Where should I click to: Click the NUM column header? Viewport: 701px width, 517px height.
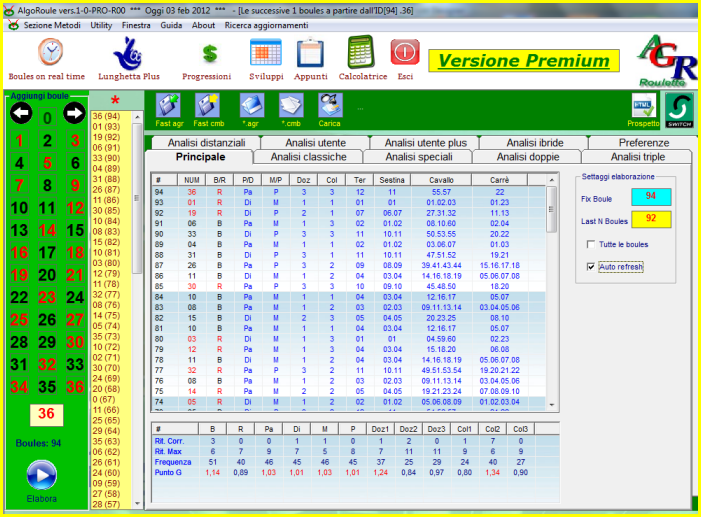191,180
